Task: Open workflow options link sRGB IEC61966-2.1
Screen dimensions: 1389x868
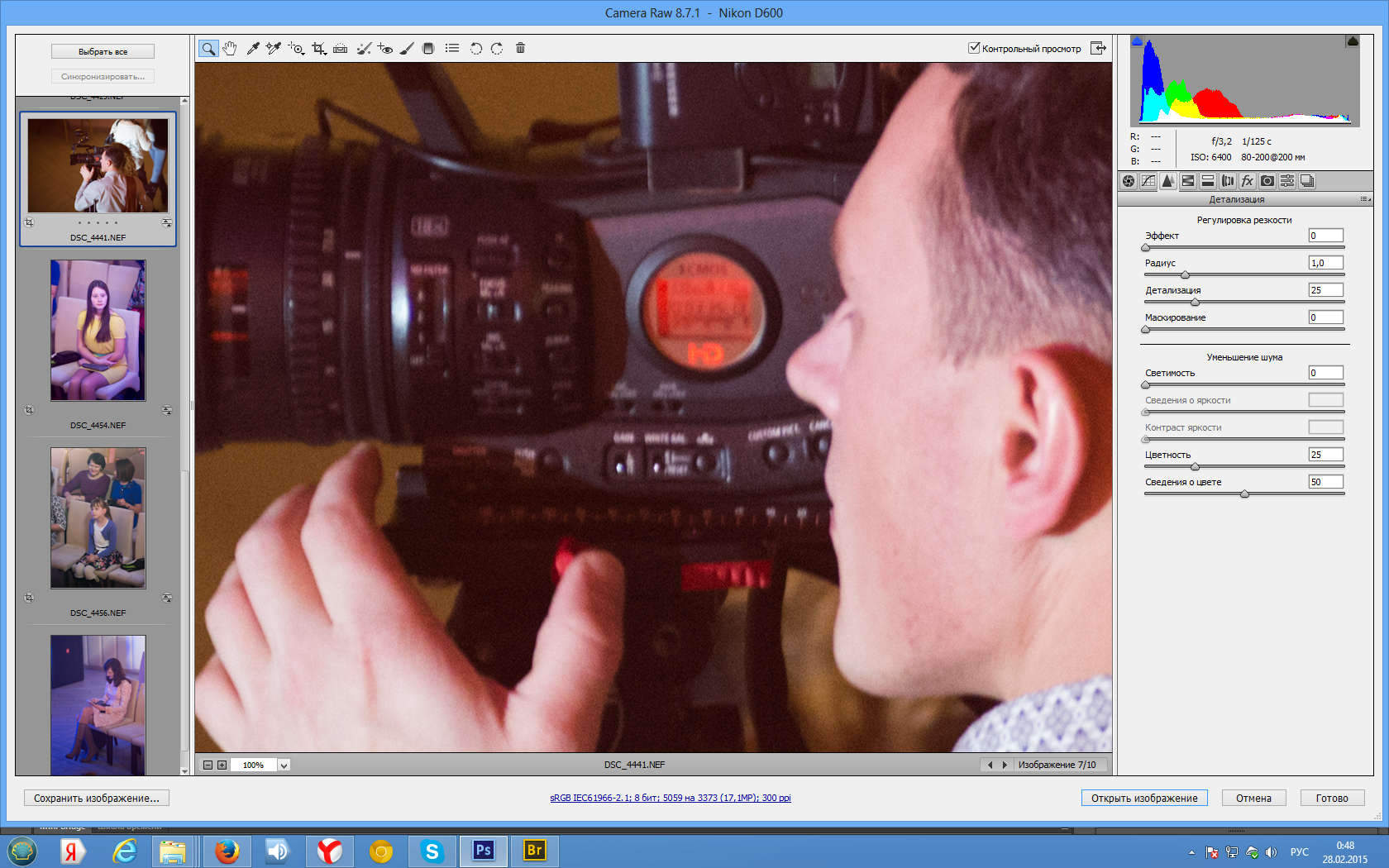Action: coord(671,798)
